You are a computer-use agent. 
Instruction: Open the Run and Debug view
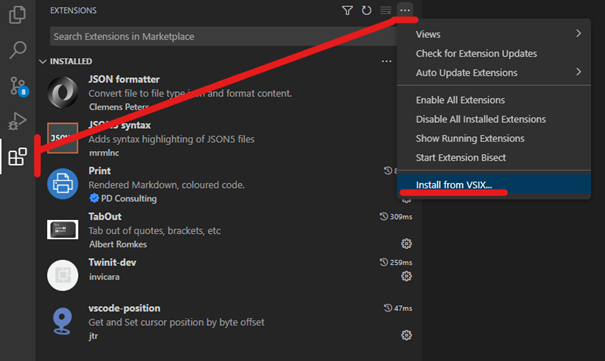pos(17,121)
